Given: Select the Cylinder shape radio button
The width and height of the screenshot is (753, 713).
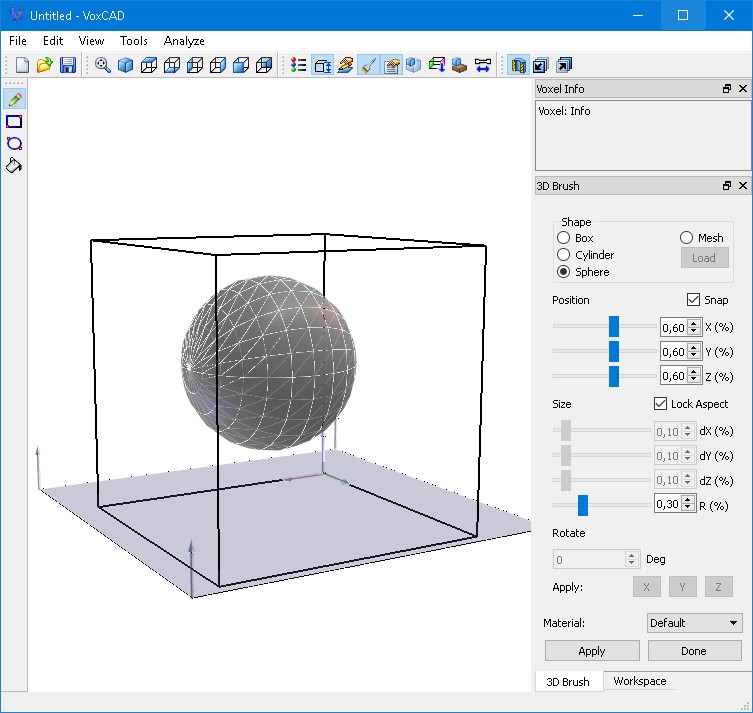Looking at the screenshot, I should coord(563,254).
